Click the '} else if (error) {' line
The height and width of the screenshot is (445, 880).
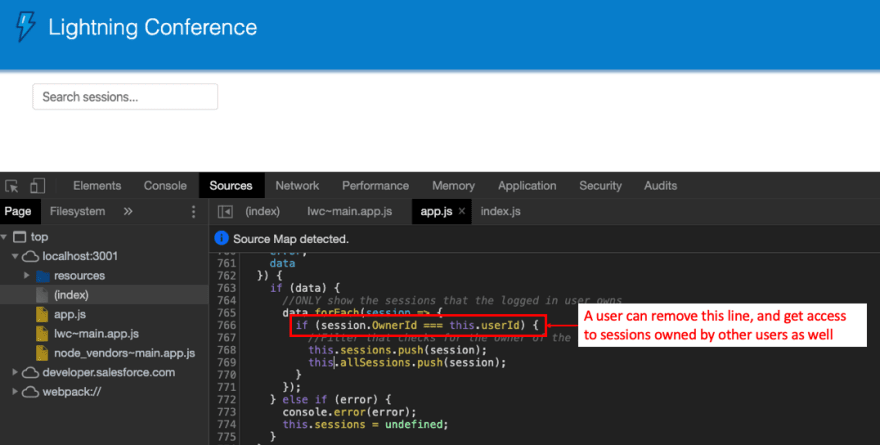coord(331,400)
